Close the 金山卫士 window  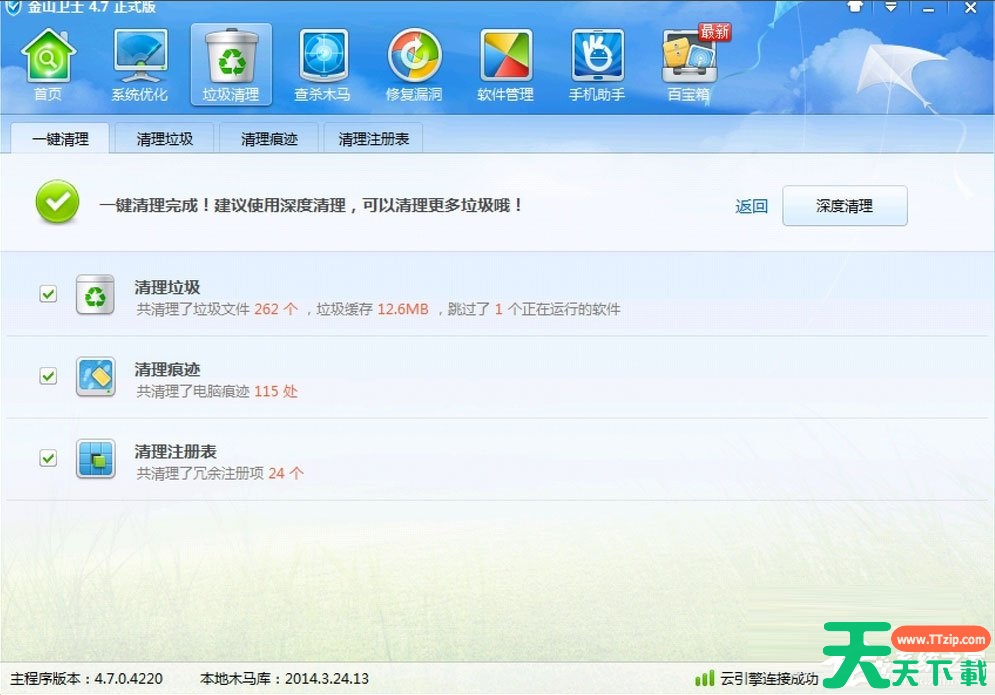pyautogui.click(x=970, y=8)
